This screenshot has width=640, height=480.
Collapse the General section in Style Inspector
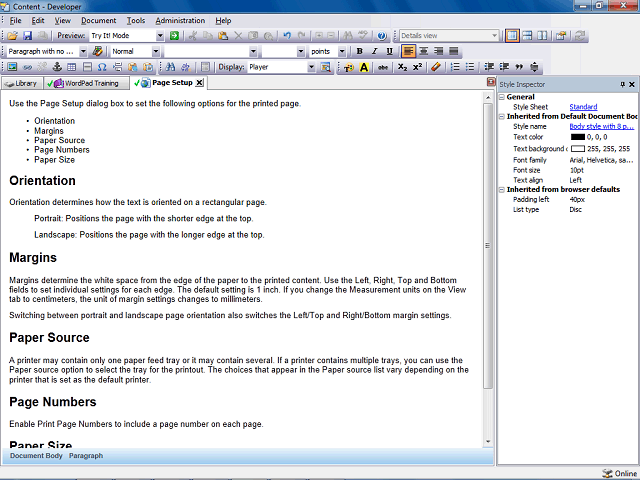click(x=502, y=97)
